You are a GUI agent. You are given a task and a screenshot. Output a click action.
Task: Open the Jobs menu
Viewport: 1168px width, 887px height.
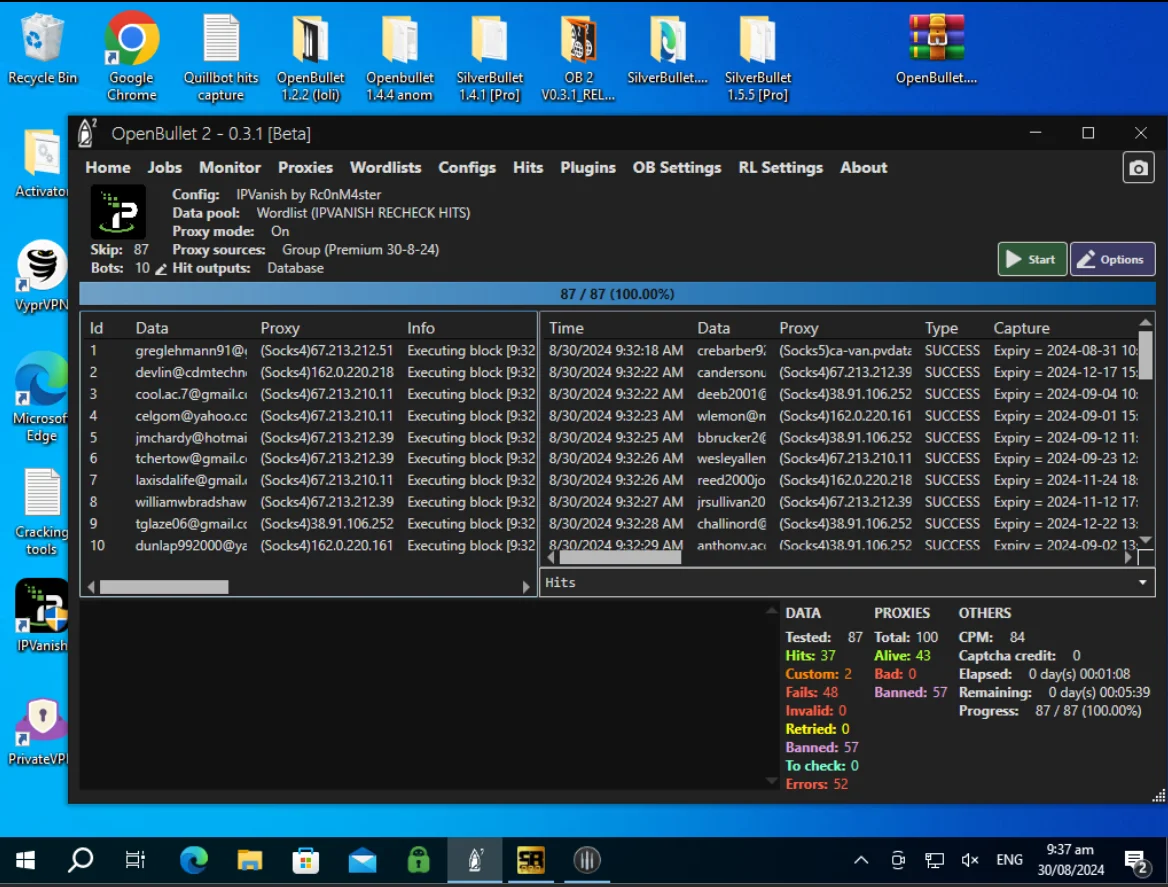tap(165, 168)
